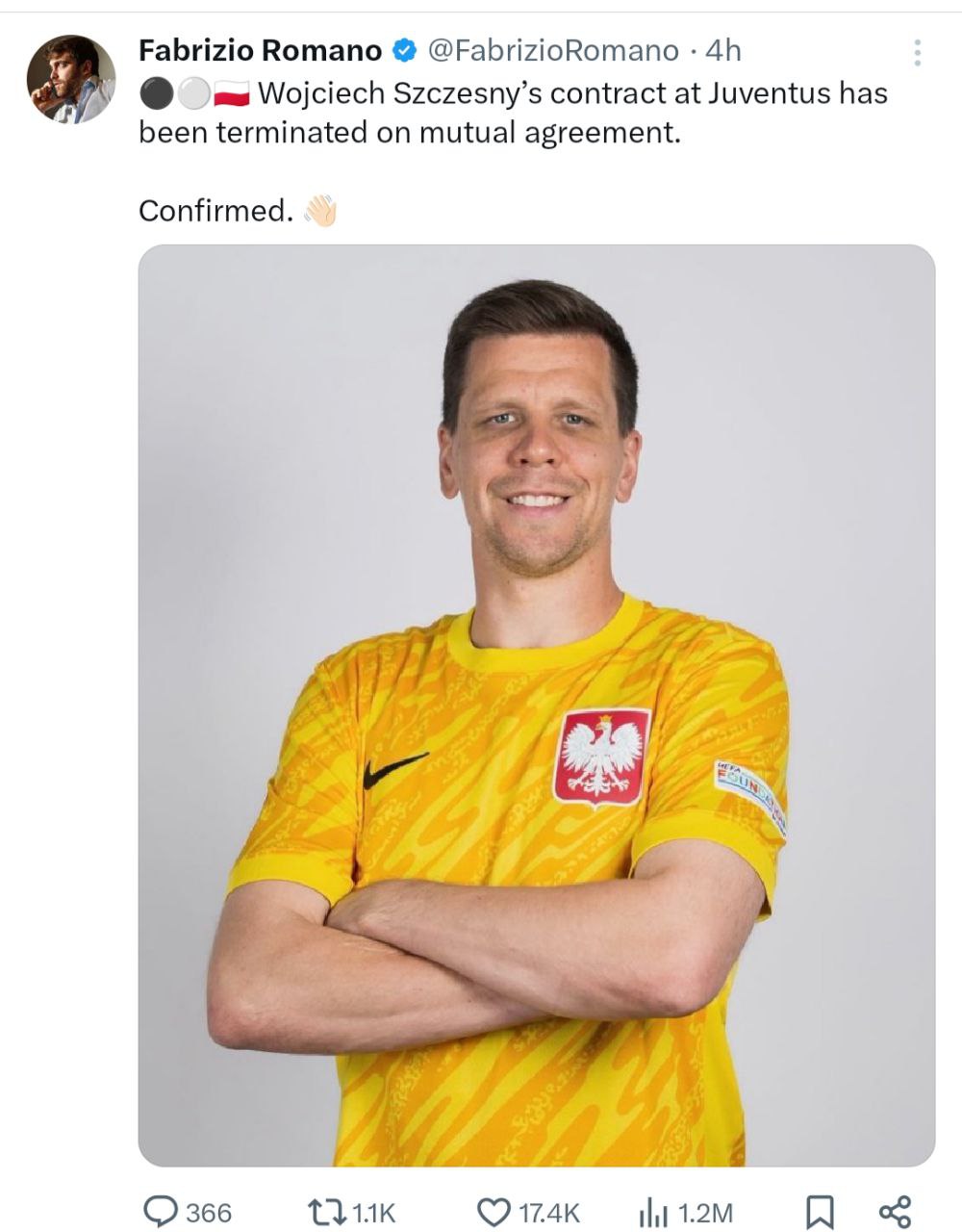Open the view analytics bar chart icon
Screen dimensions: 962x1232
point(654,1212)
